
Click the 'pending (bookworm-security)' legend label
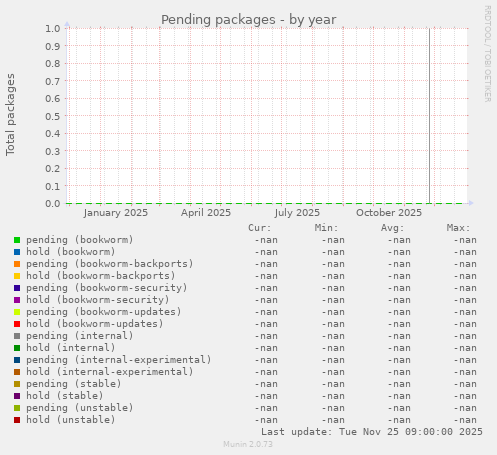(107, 288)
